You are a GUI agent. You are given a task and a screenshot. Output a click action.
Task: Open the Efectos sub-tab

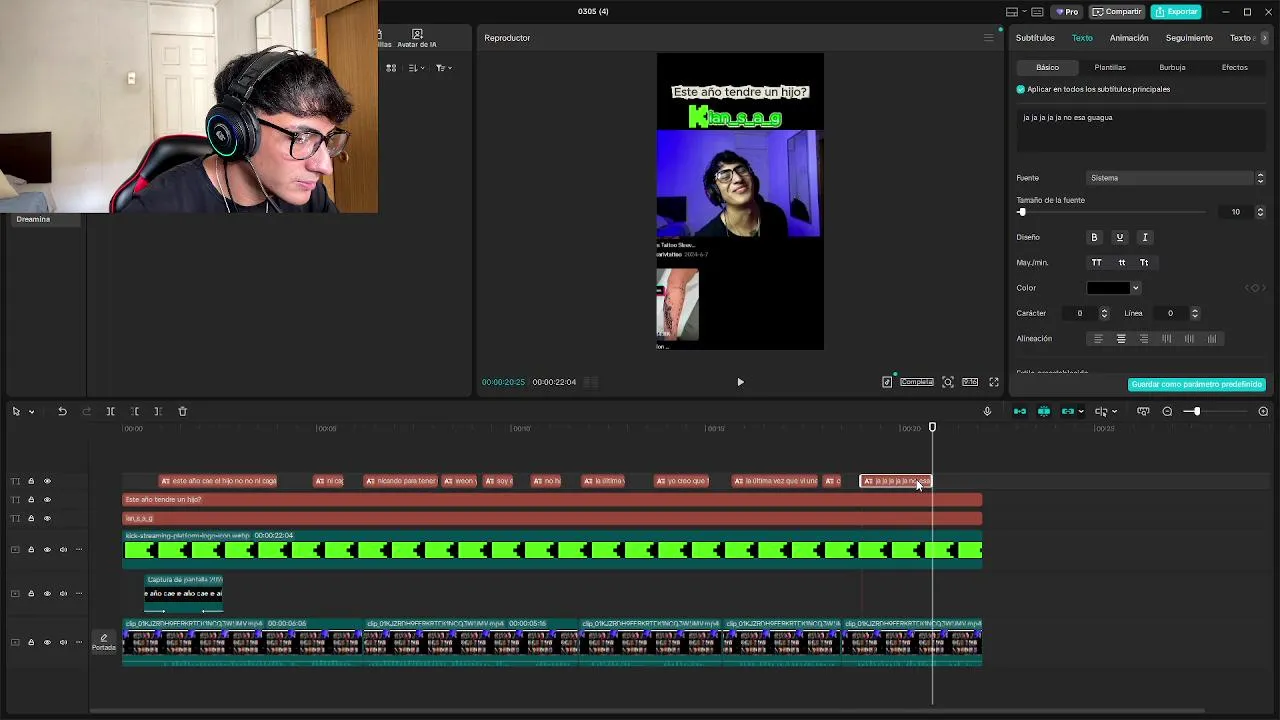click(x=1235, y=67)
